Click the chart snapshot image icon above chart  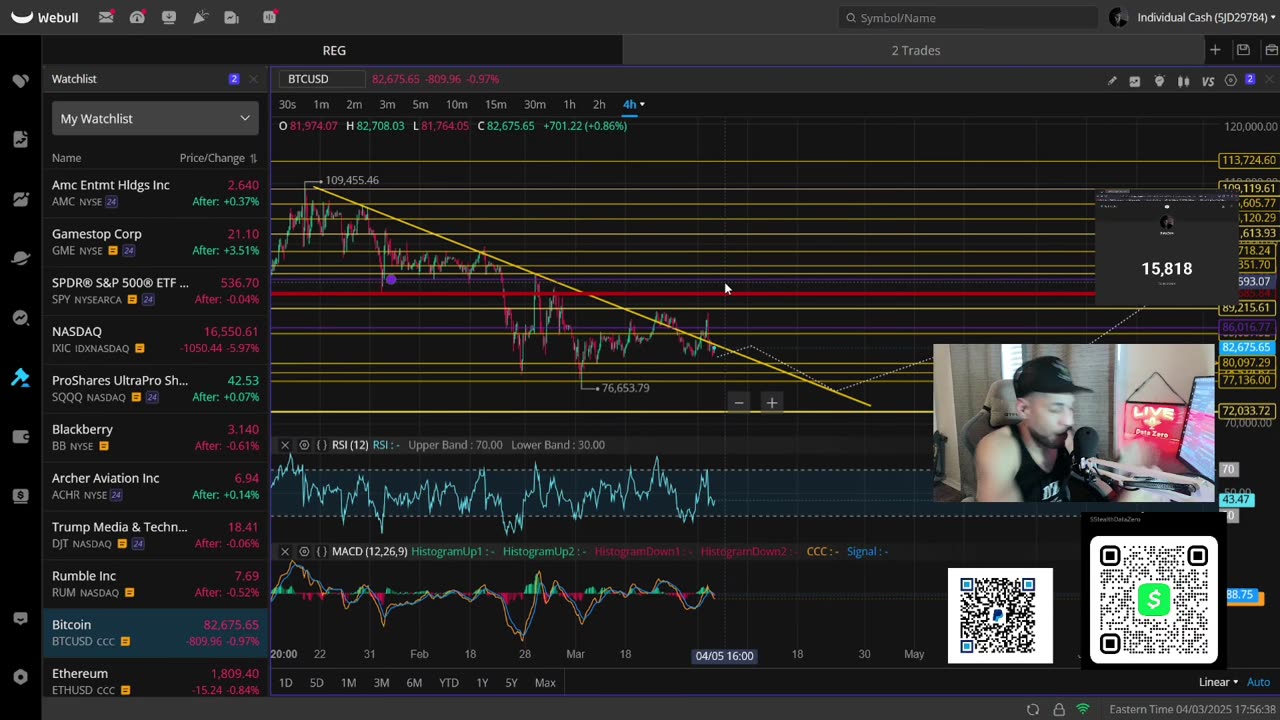click(1135, 81)
